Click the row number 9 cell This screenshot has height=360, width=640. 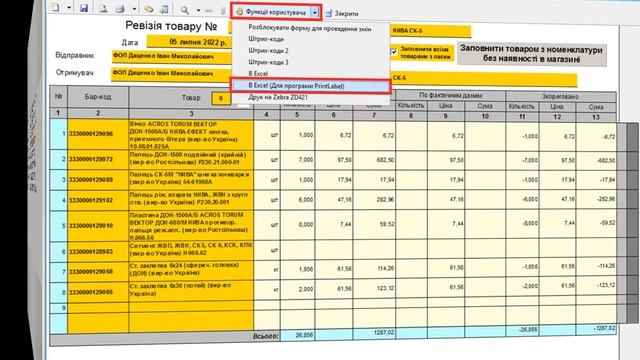tap(59, 308)
